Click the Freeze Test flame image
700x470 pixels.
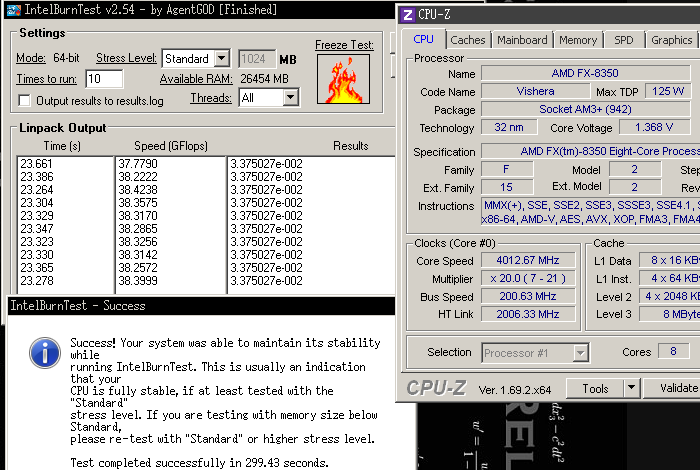coord(343,79)
